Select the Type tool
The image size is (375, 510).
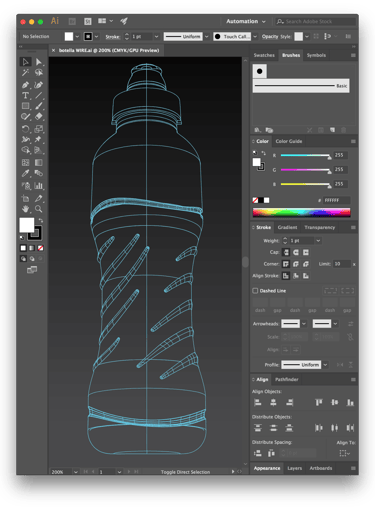25,95
